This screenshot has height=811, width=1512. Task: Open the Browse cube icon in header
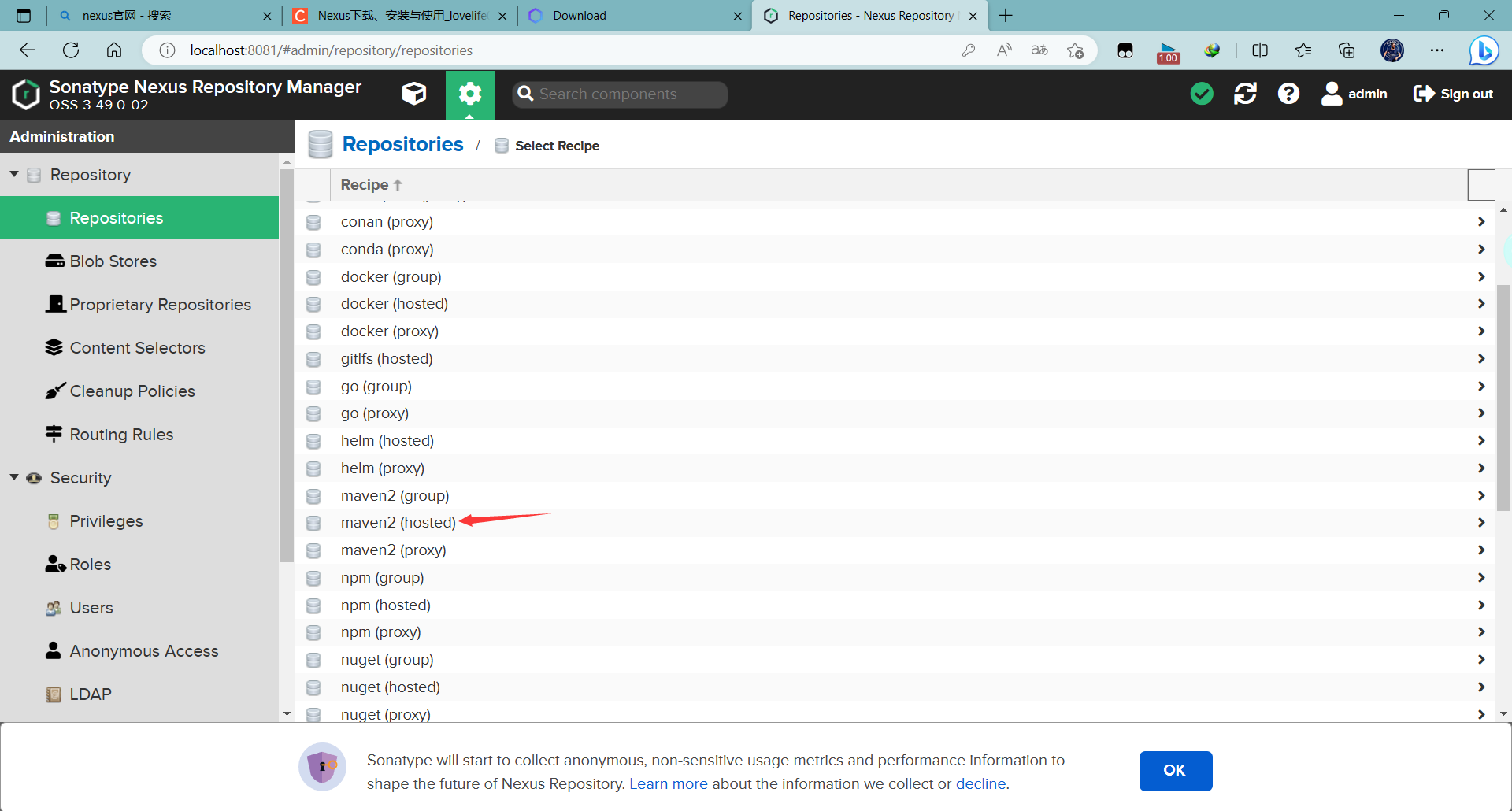click(x=414, y=94)
